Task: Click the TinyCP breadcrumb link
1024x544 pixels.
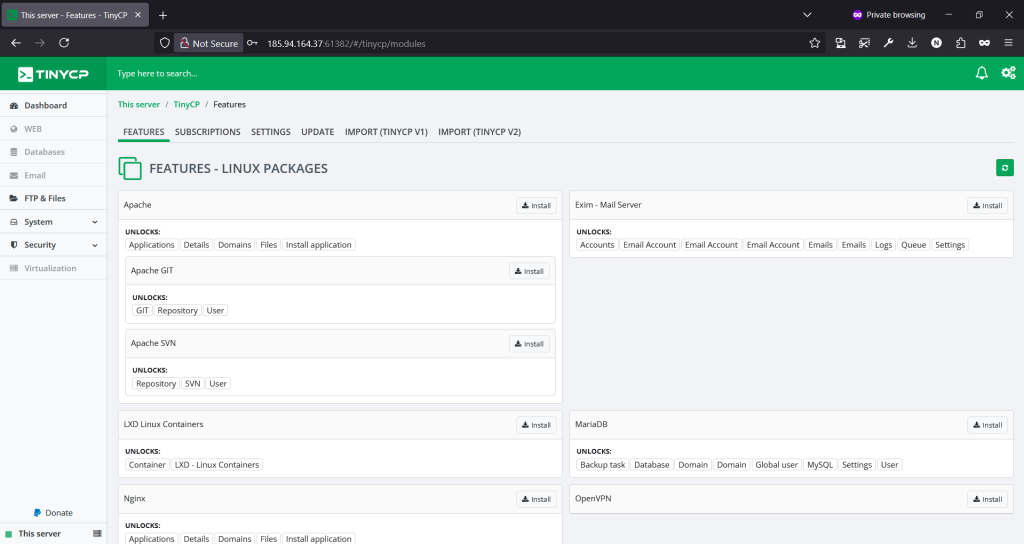Action: [186, 104]
